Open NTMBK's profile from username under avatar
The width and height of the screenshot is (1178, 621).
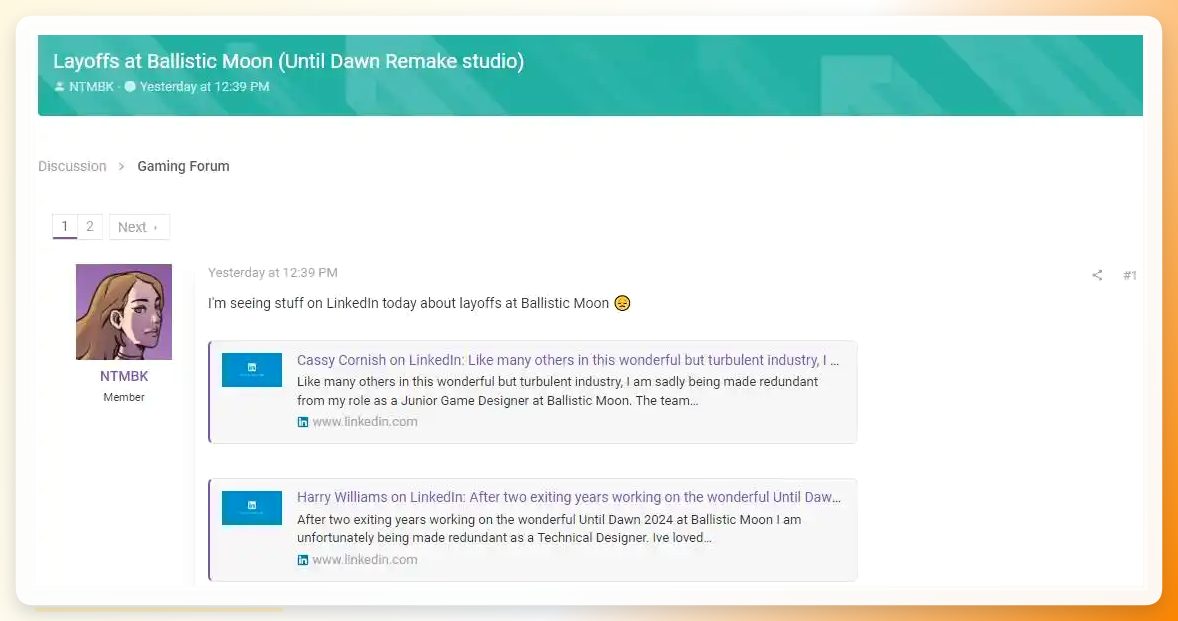(124, 376)
